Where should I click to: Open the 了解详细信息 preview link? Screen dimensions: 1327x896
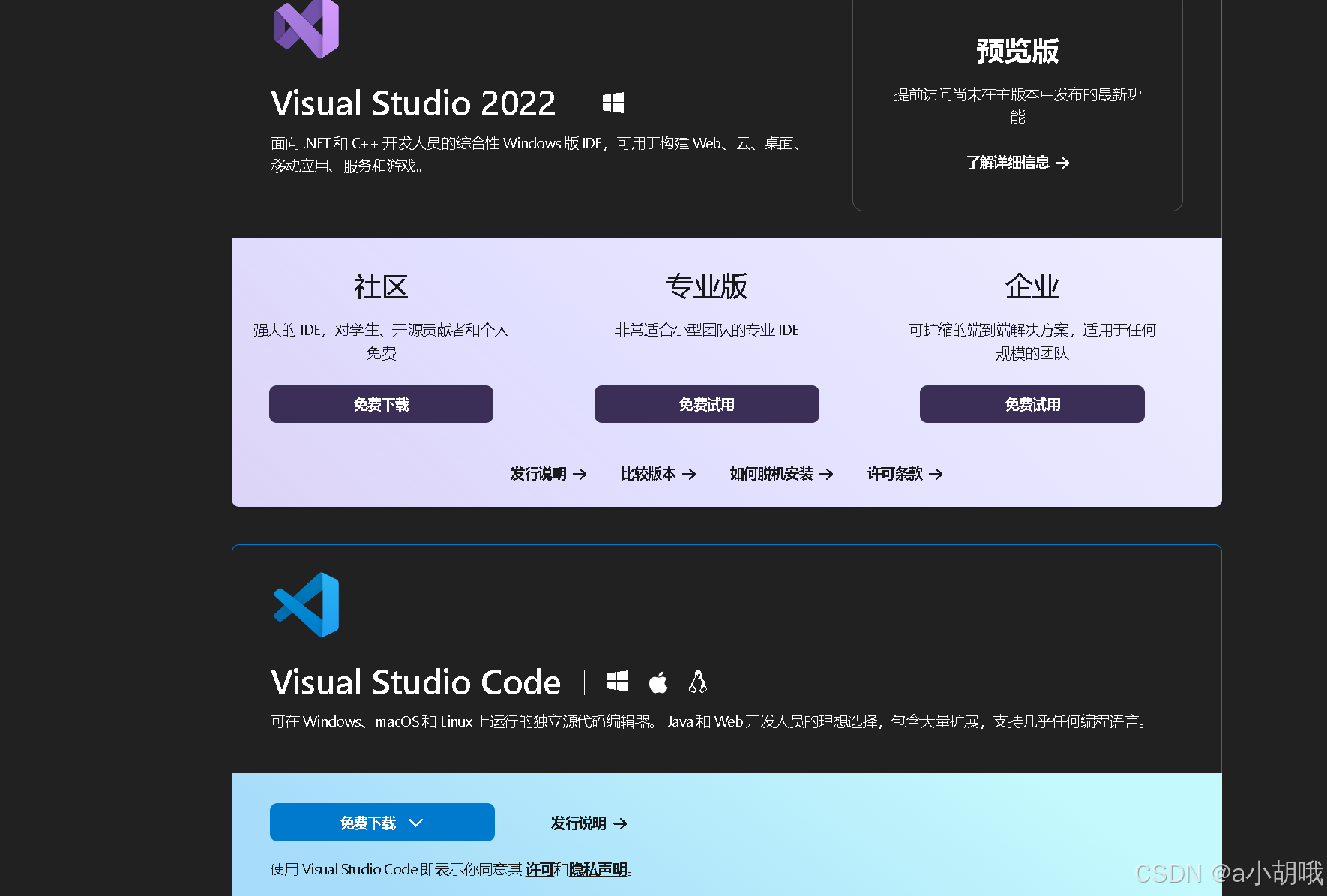tap(1017, 163)
